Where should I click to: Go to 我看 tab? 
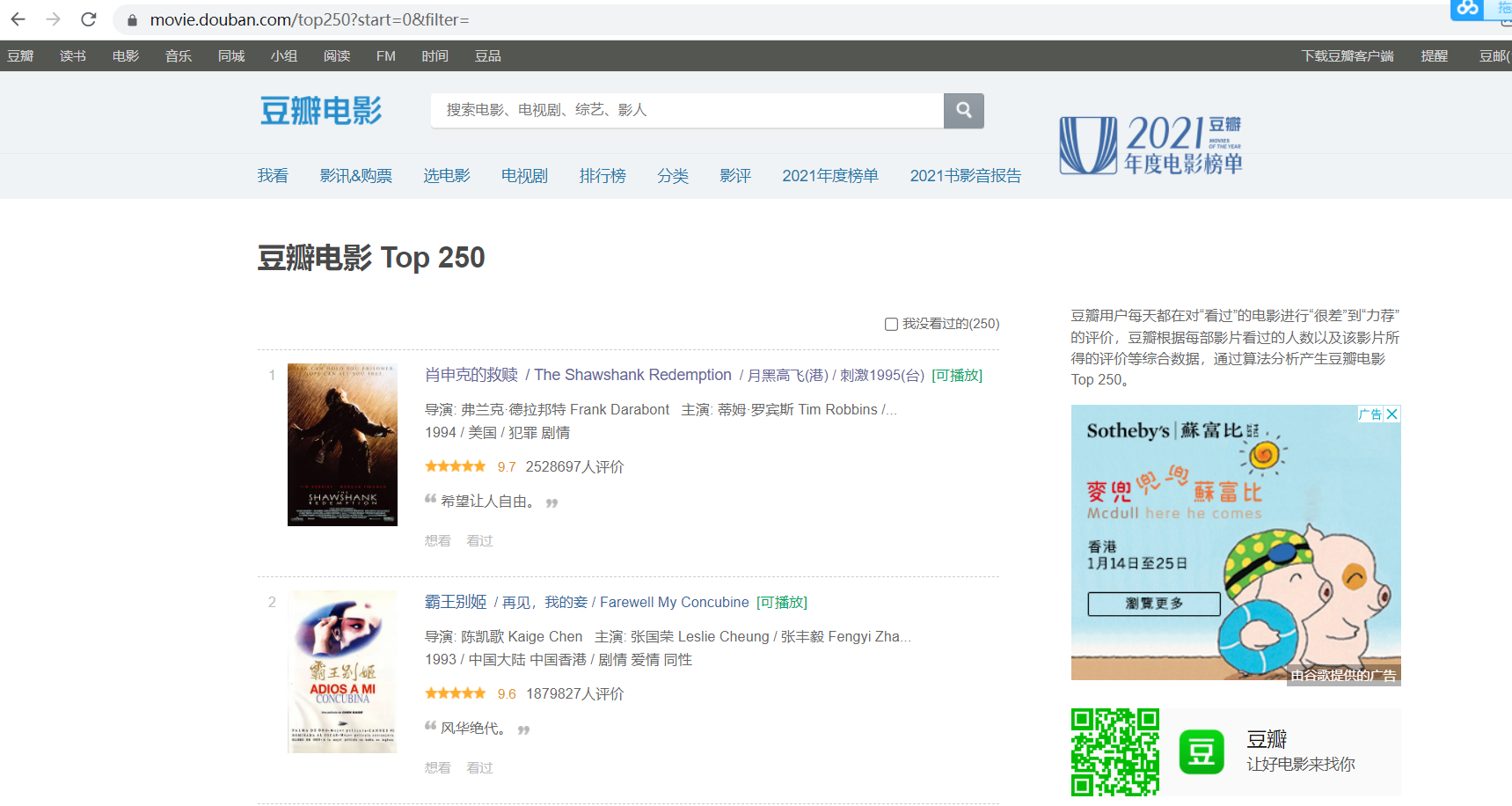[273, 176]
